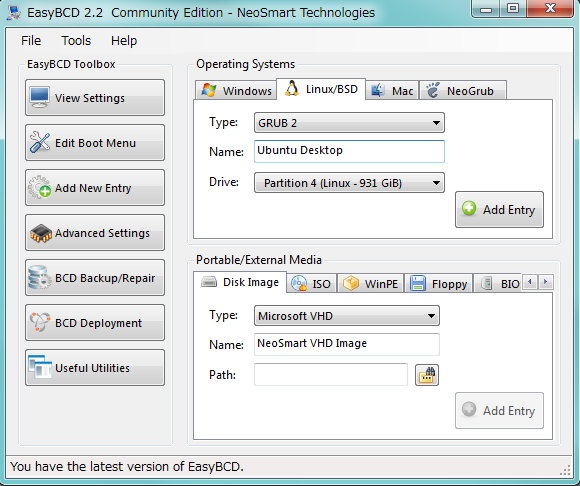Select the Linux/BSD tab
Image resolution: width=580 pixels, height=486 pixels.
click(x=321, y=89)
